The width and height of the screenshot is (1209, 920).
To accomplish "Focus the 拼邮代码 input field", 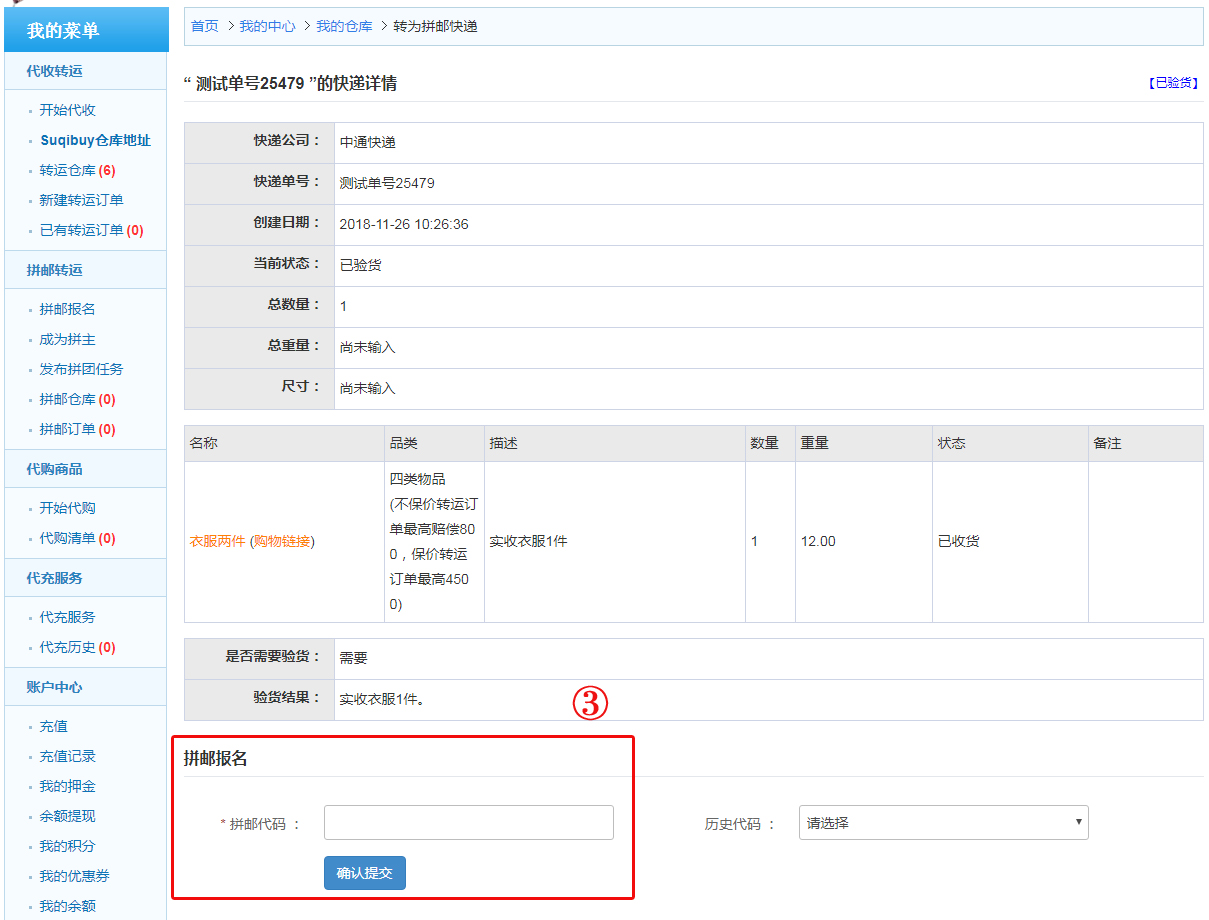I will click(468, 823).
